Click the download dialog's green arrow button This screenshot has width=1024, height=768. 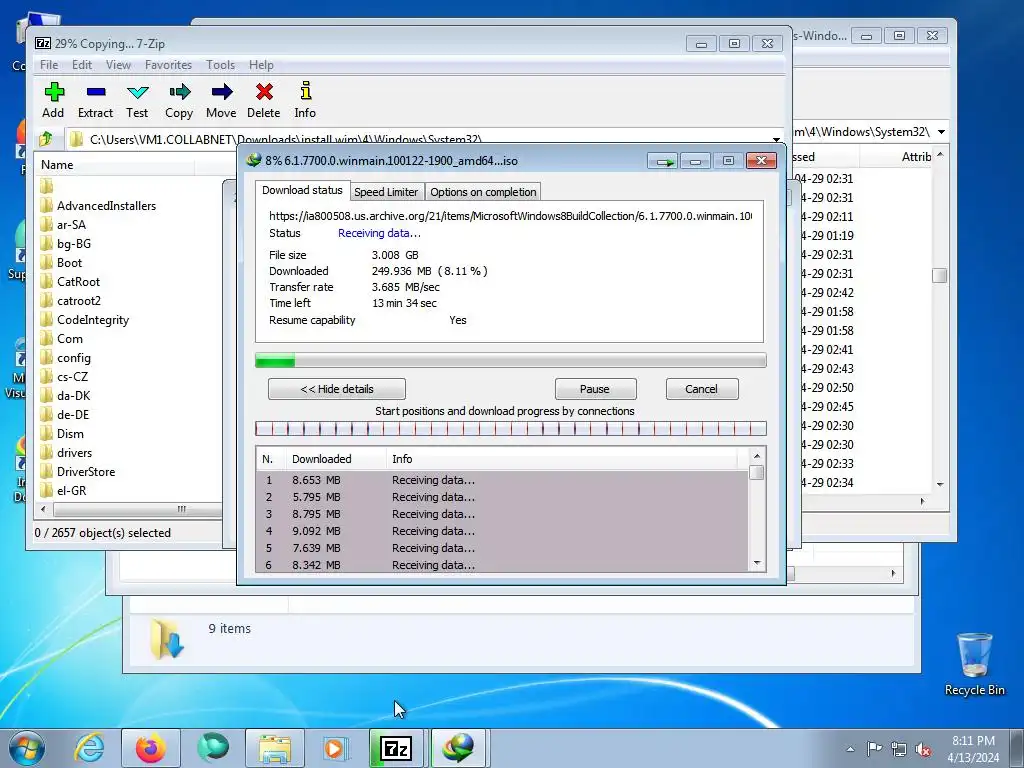[663, 161]
